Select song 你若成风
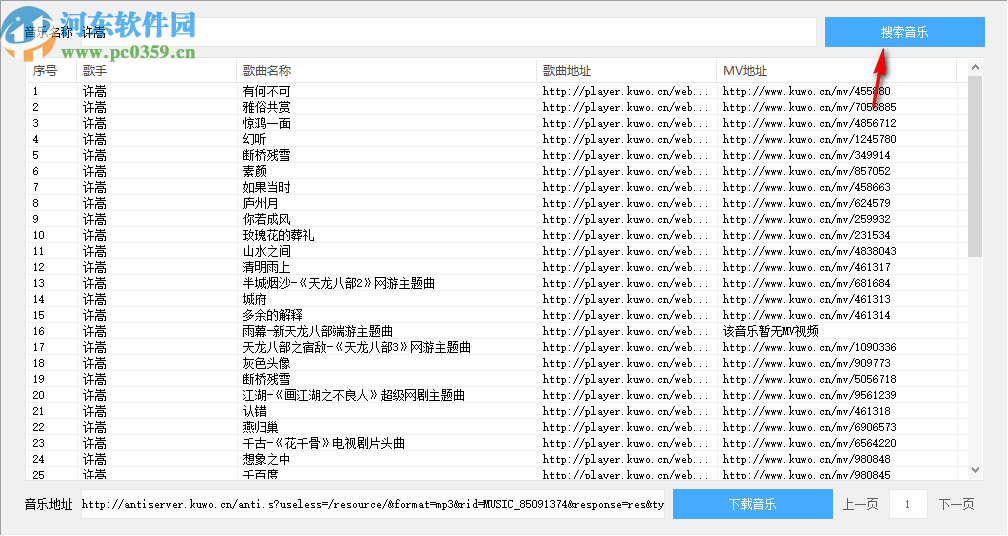 click(267, 219)
